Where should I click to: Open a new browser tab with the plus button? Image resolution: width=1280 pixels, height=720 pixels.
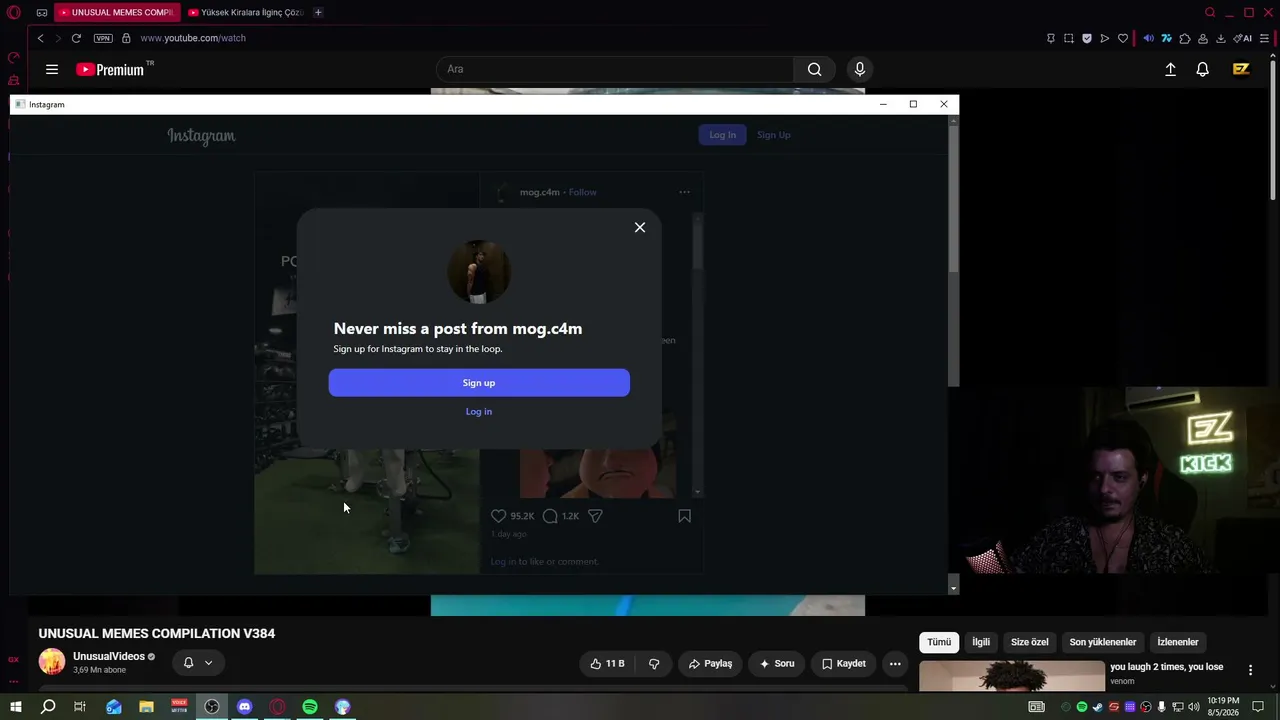click(318, 13)
